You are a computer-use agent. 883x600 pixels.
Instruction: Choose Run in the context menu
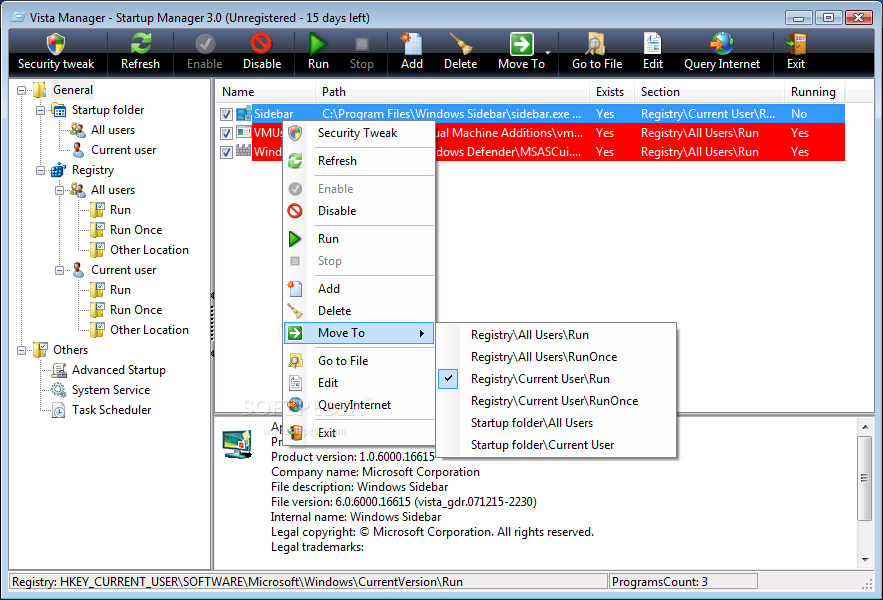tap(359, 239)
